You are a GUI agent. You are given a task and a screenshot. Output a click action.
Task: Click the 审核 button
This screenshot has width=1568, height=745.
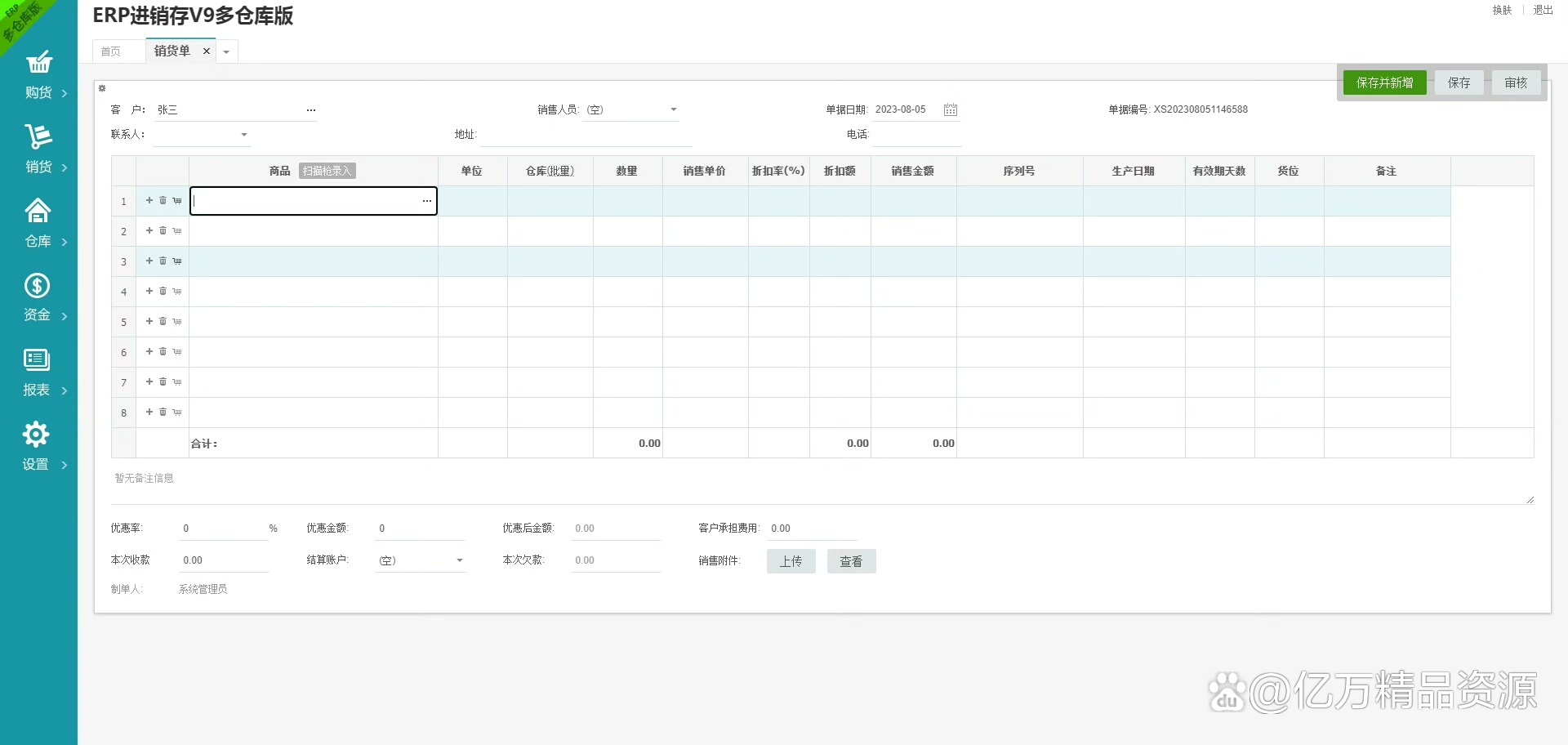pos(1517,83)
